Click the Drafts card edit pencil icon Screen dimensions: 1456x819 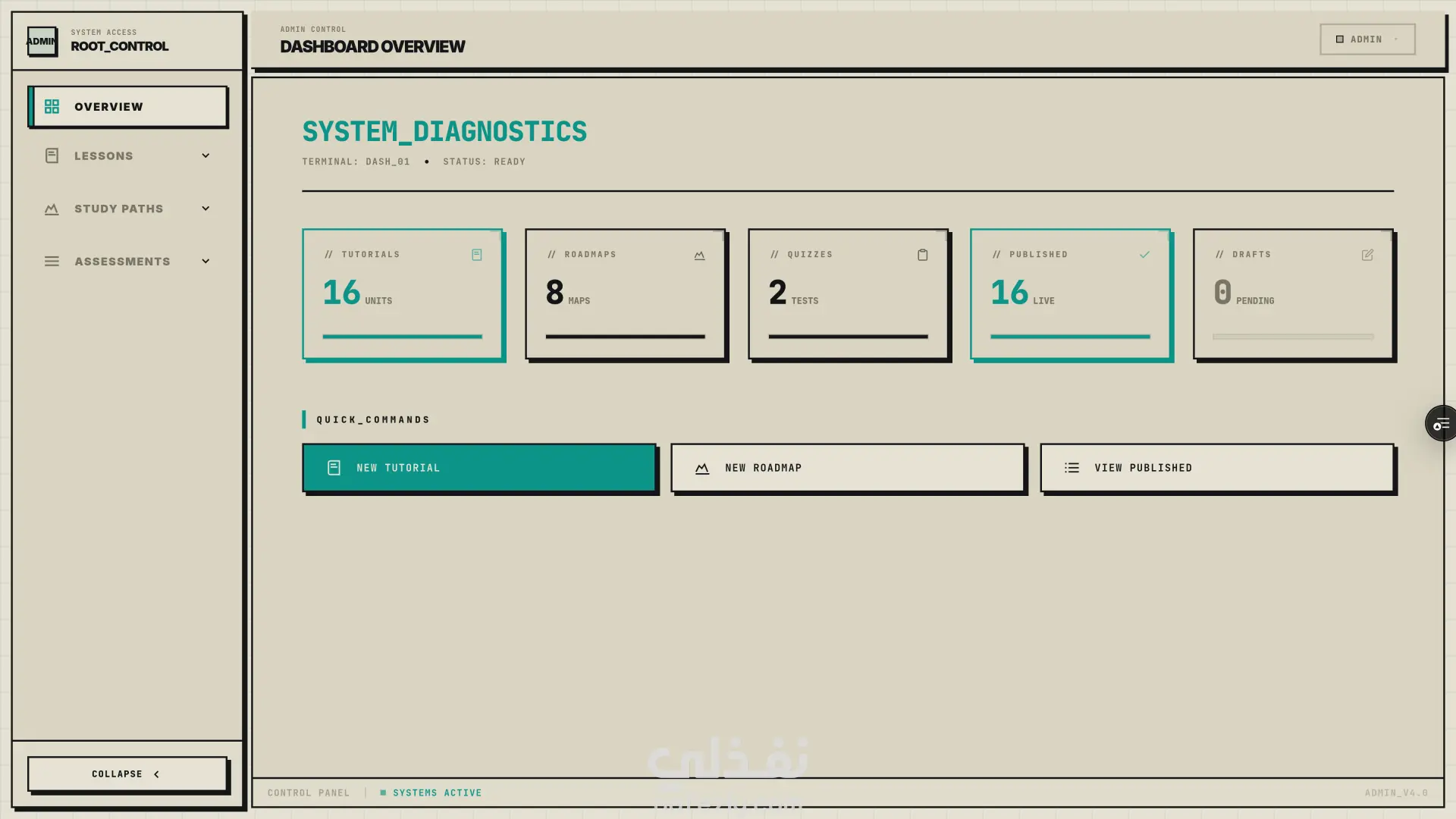[1367, 255]
